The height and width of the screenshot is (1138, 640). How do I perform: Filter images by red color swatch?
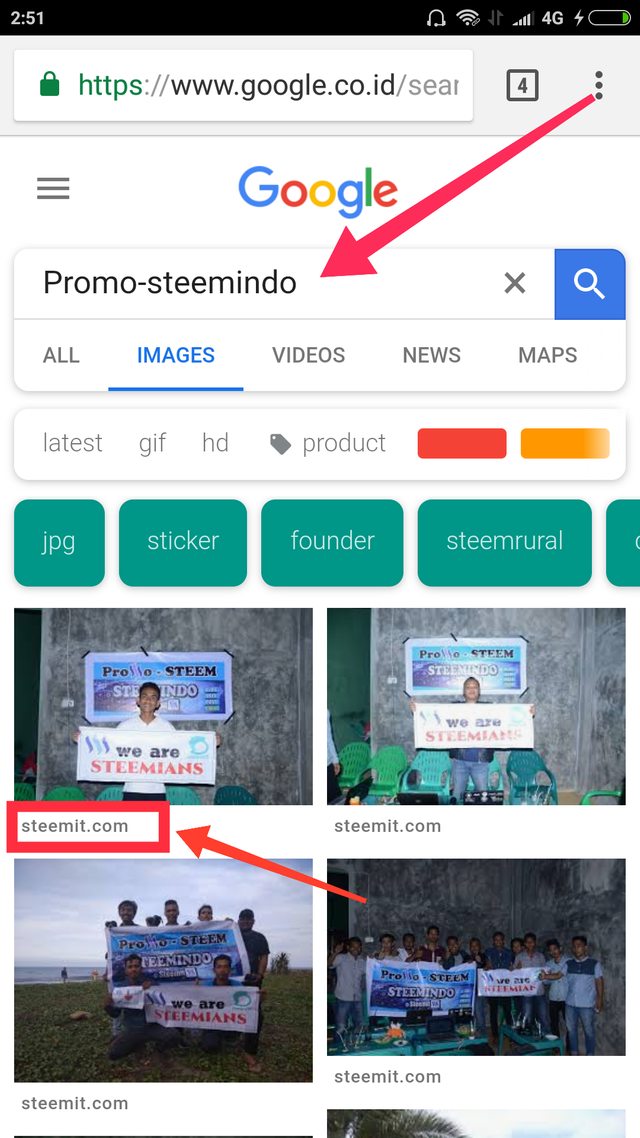tap(462, 443)
